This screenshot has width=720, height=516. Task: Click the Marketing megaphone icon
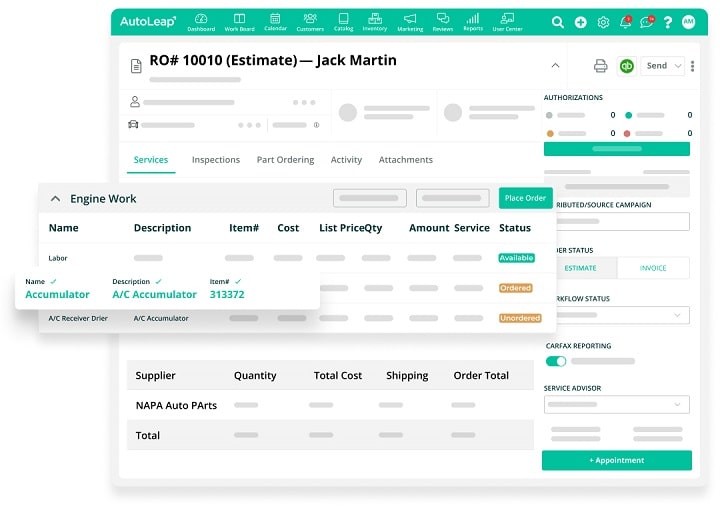pyautogui.click(x=410, y=21)
